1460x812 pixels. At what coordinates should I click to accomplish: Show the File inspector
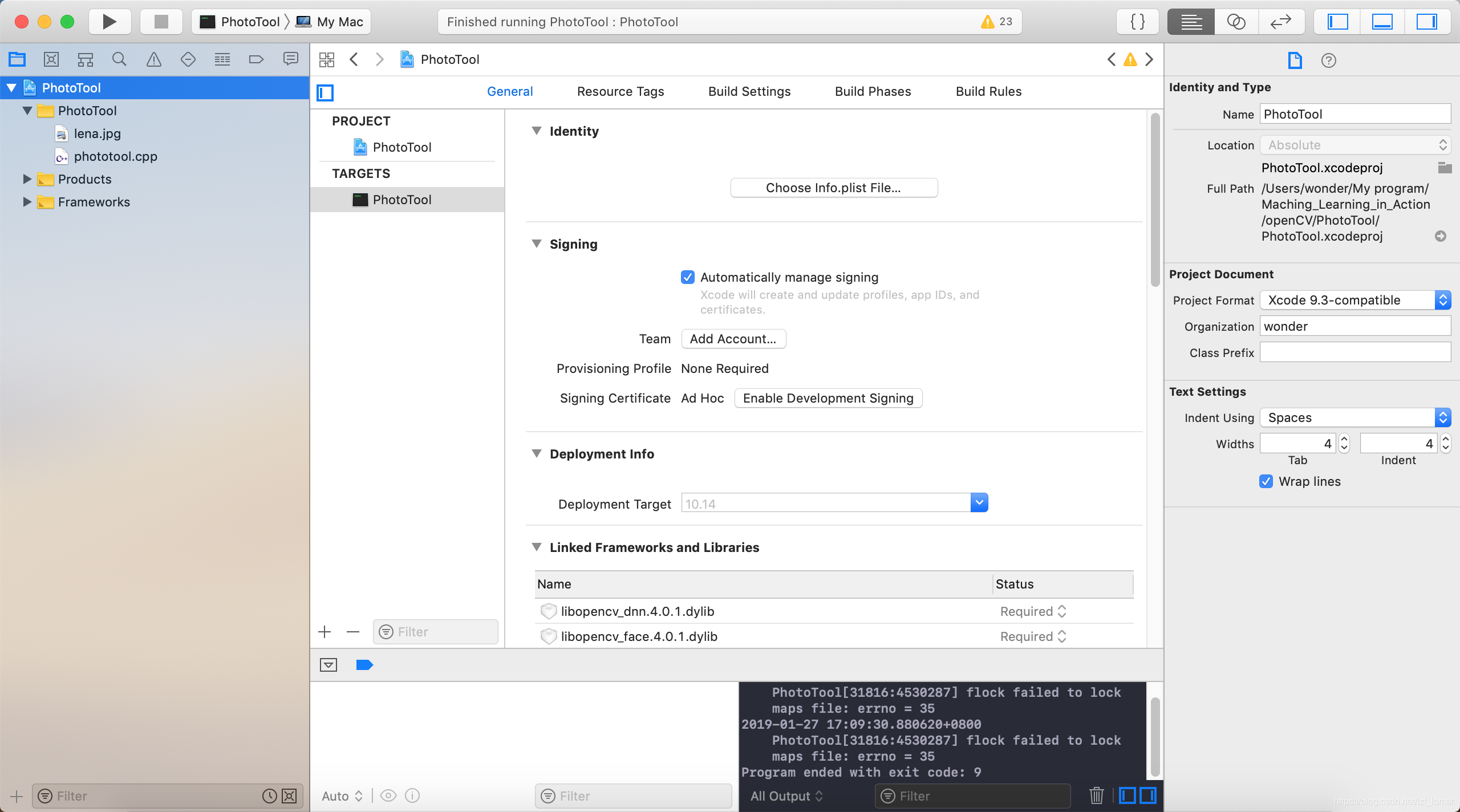pyautogui.click(x=1295, y=60)
